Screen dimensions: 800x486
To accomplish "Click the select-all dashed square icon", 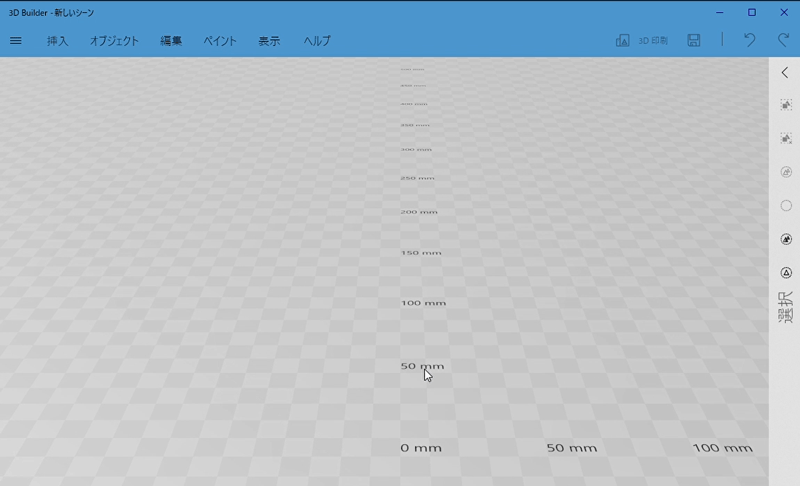I will coord(786,105).
